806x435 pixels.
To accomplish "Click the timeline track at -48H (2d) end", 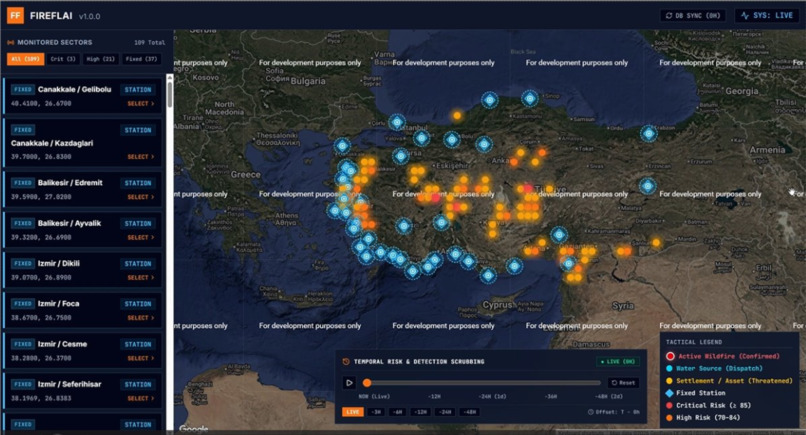I will 599,383.
